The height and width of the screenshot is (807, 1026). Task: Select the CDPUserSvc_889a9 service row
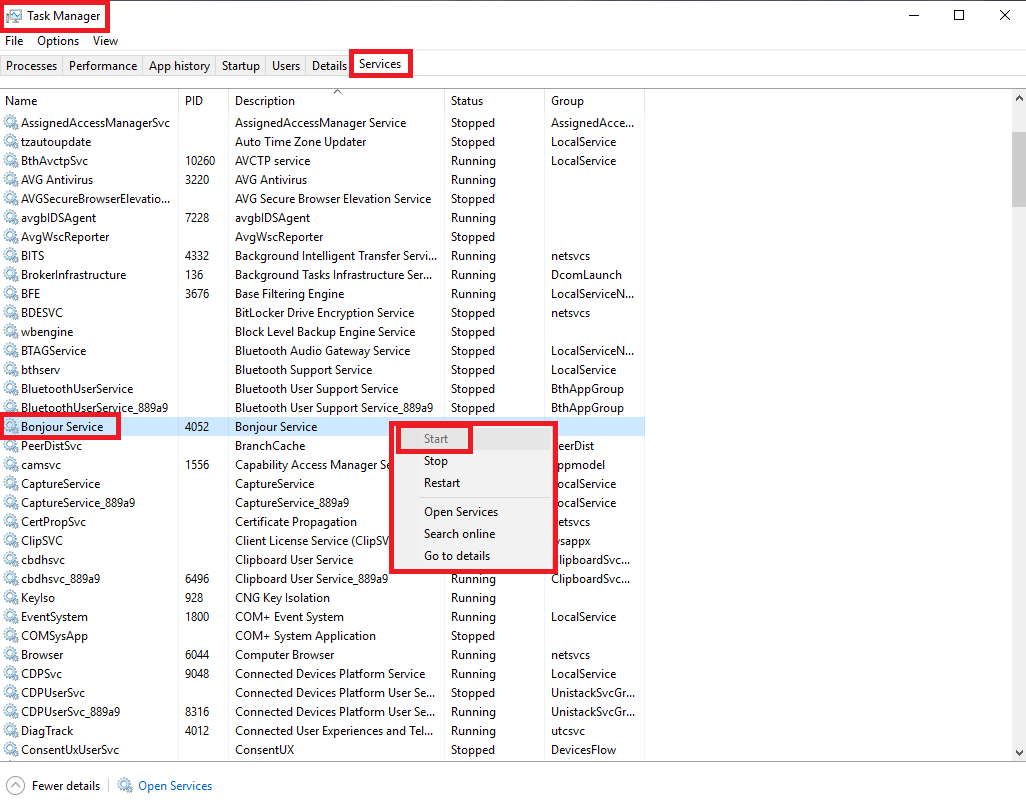[x=322, y=711]
